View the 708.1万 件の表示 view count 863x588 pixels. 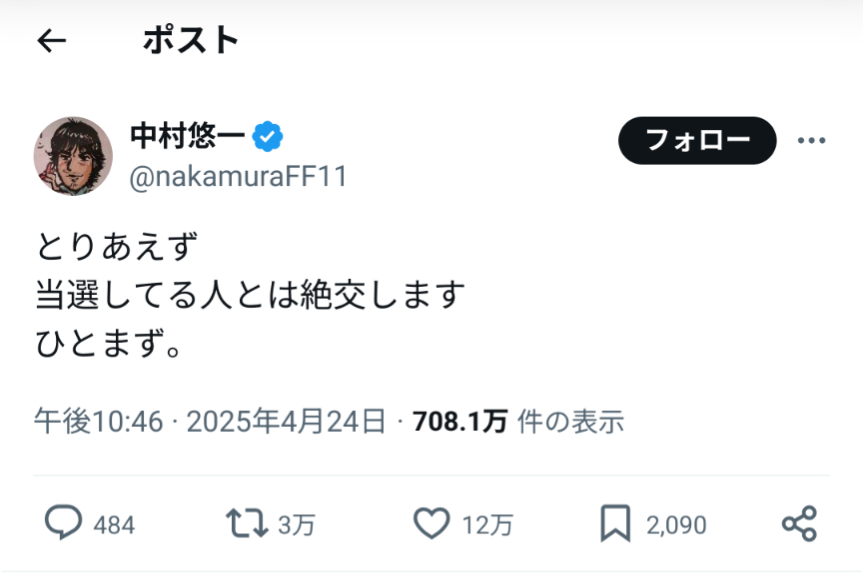point(517,422)
